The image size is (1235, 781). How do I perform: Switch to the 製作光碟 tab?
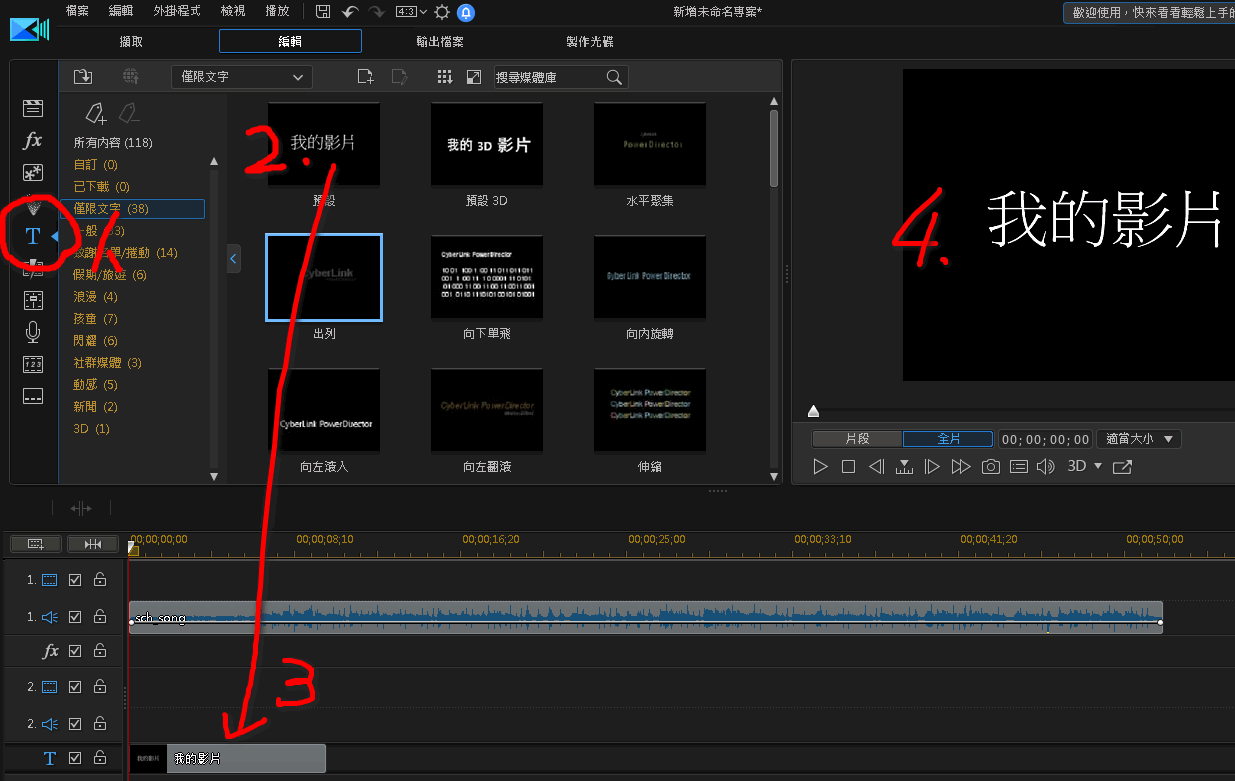(590, 42)
